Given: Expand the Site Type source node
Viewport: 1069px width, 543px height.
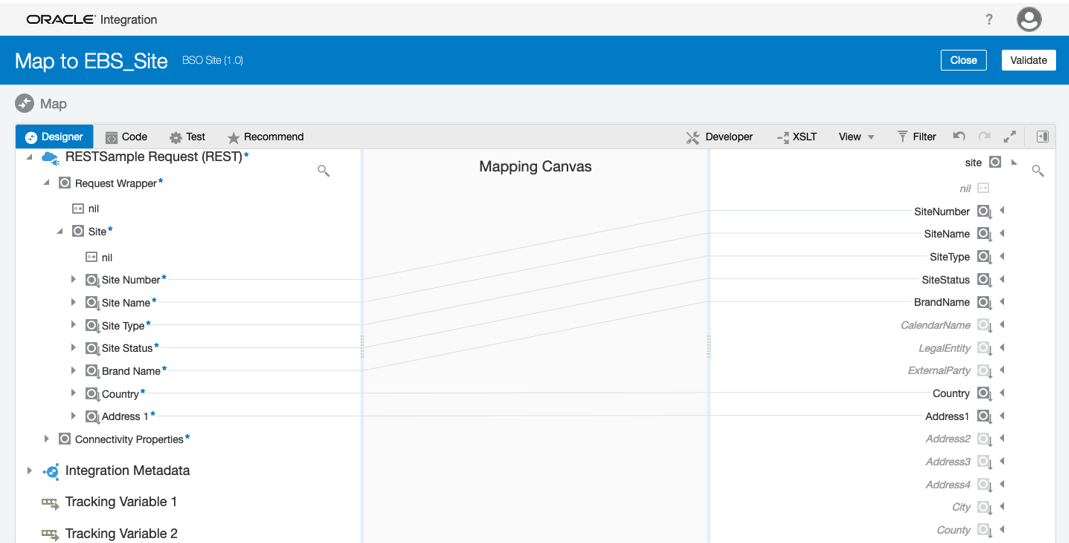Looking at the screenshot, I should pos(73,325).
